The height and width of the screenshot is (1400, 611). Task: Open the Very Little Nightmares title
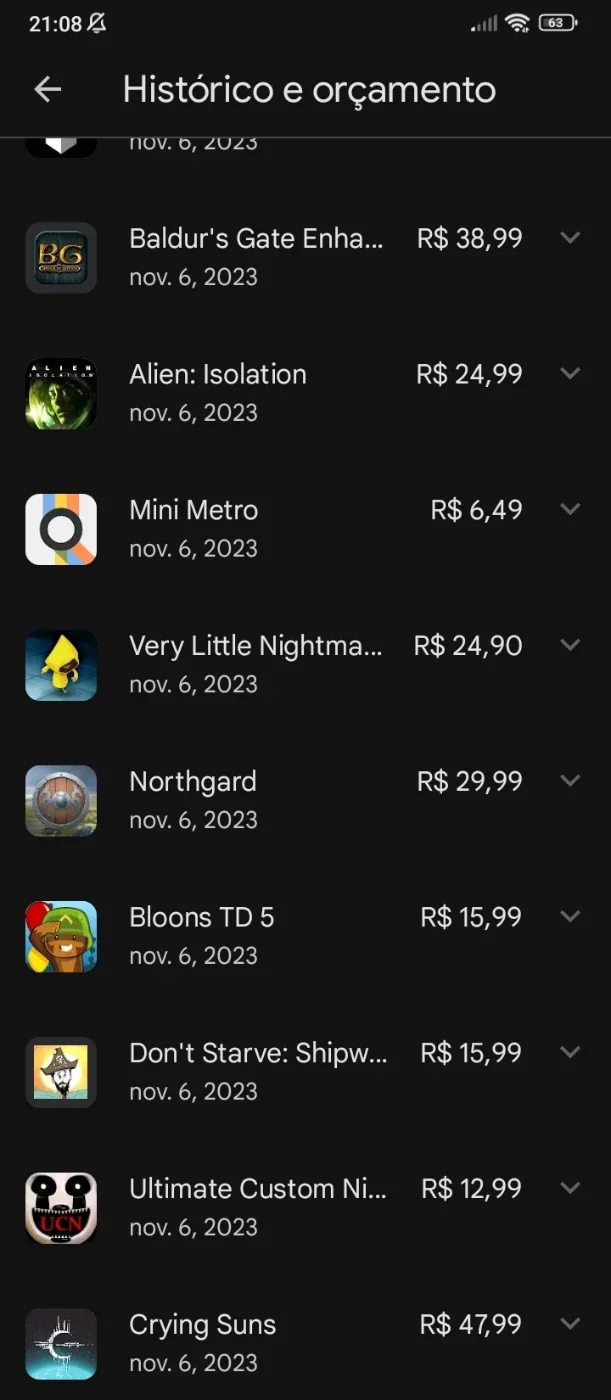point(255,646)
